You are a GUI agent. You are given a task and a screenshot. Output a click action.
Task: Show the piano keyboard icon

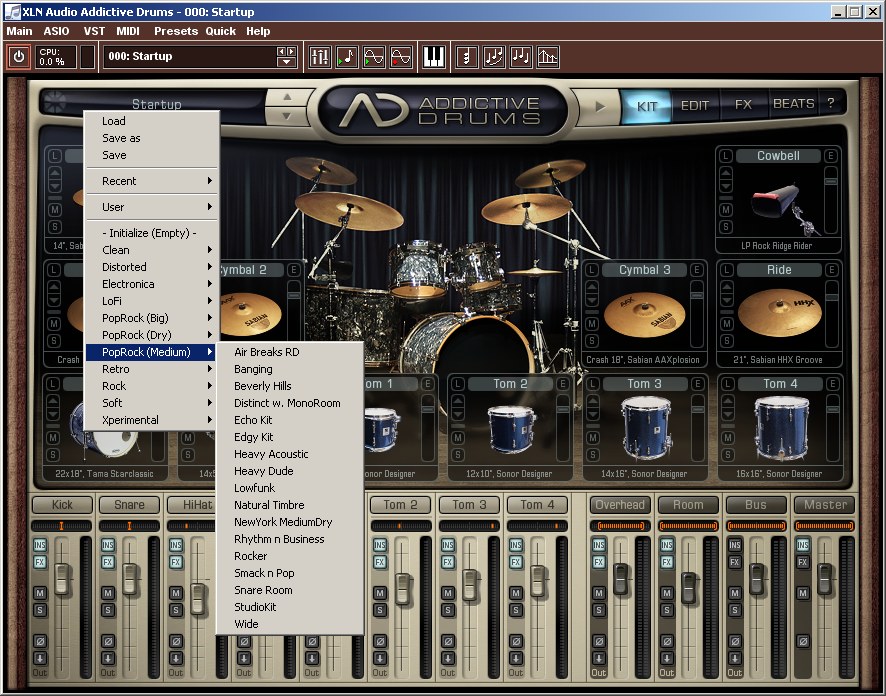coord(434,56)
